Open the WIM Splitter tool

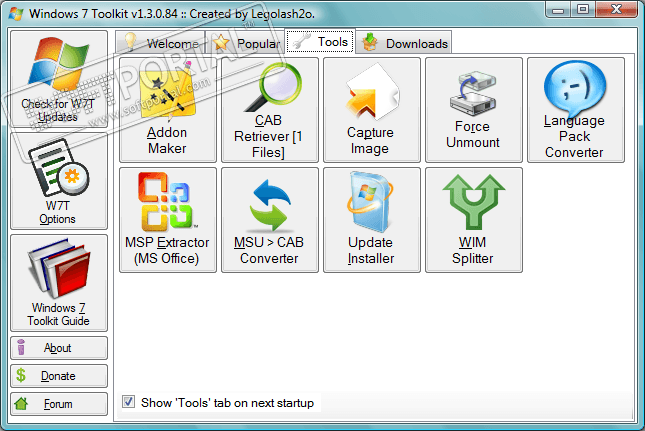click(x=474, y=220)
